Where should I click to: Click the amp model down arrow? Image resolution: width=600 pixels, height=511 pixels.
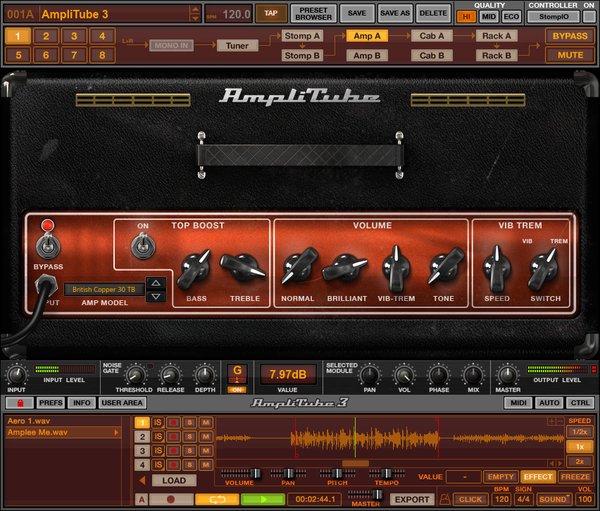pyautogui.click(x=154, y=296)
